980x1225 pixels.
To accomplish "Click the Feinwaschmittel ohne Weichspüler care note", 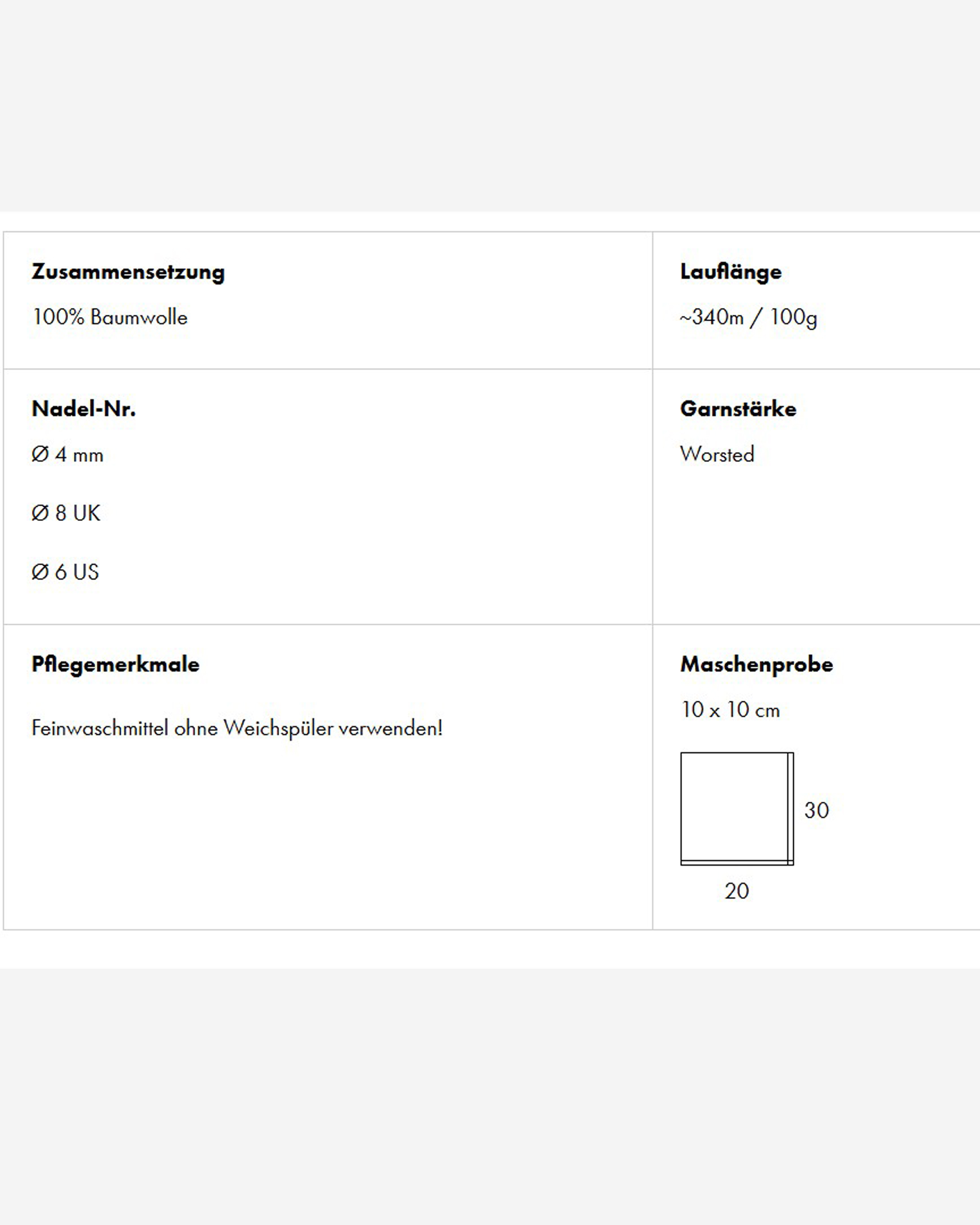I will [237, 728].
